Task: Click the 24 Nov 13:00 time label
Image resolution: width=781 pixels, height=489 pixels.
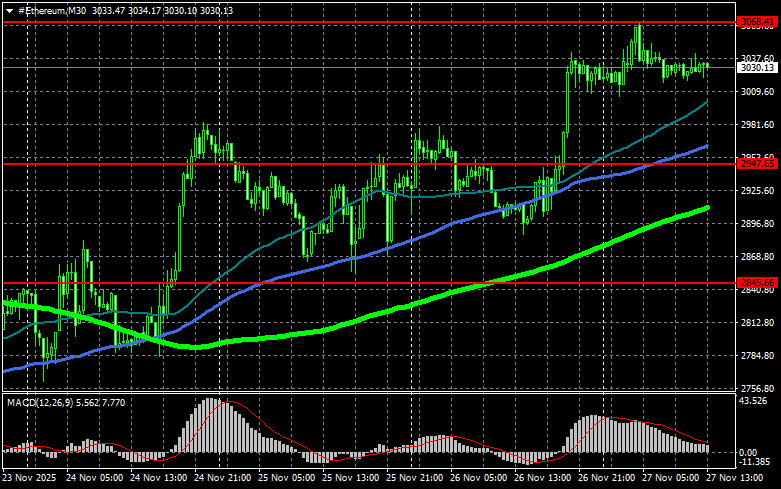Action: pyautogui.click(x=158, y=478)
